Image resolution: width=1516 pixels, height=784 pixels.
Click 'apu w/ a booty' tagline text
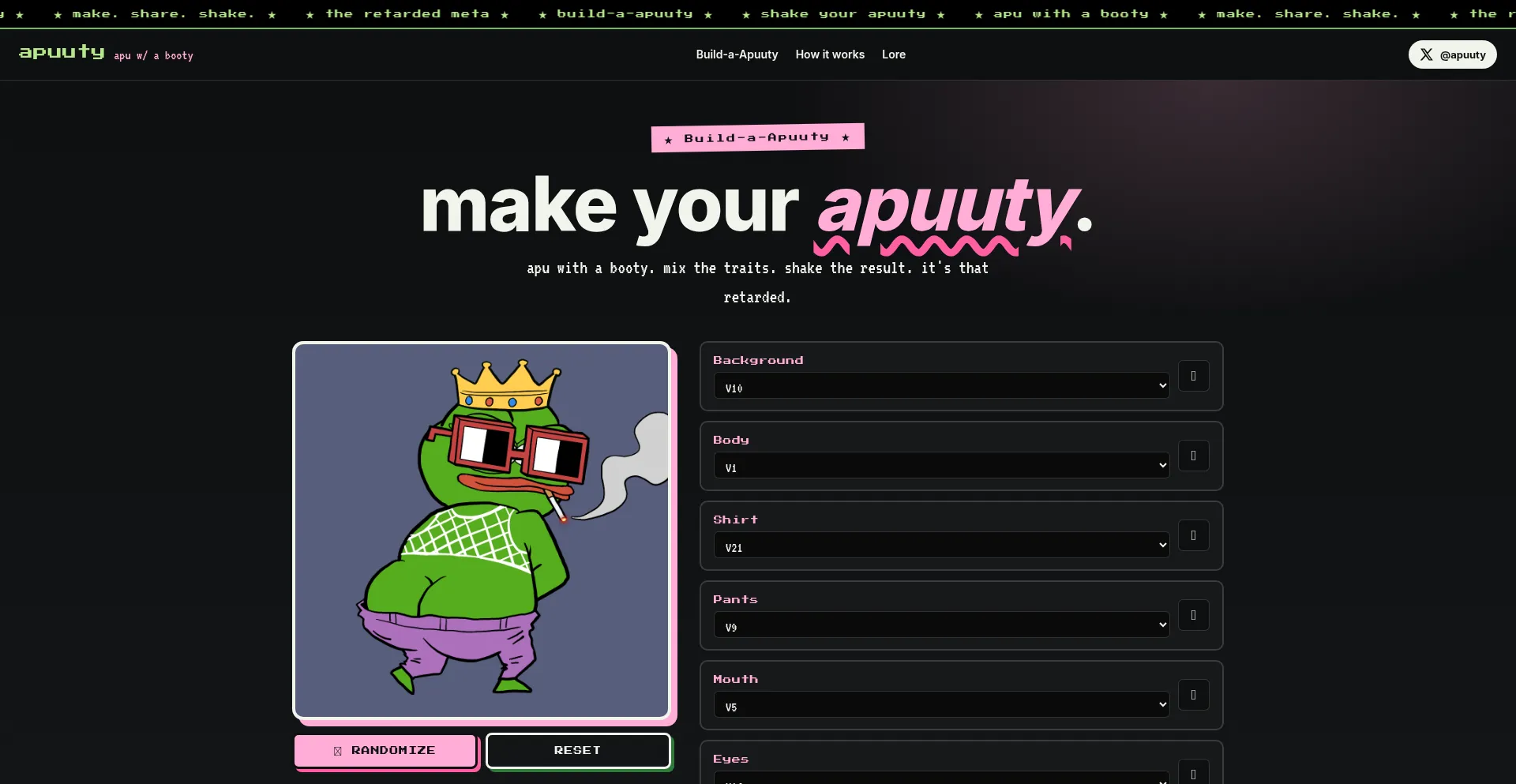[153, 56]
